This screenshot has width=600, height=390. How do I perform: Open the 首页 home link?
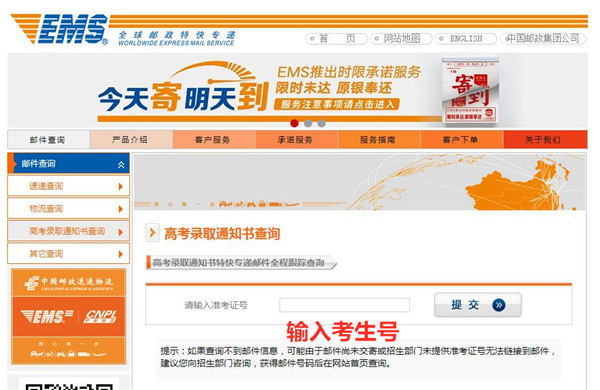pyautogui.click(x=337, y=39)
